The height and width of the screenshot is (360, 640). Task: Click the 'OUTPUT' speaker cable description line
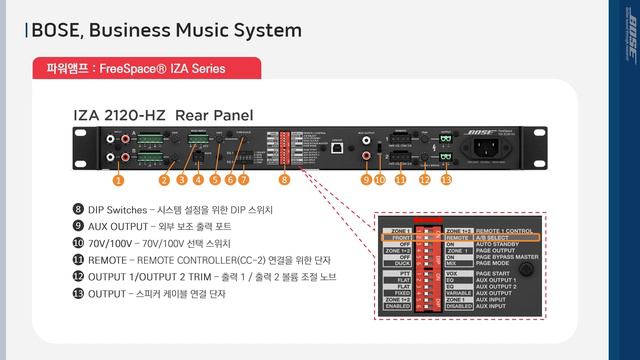coord(149,293)
